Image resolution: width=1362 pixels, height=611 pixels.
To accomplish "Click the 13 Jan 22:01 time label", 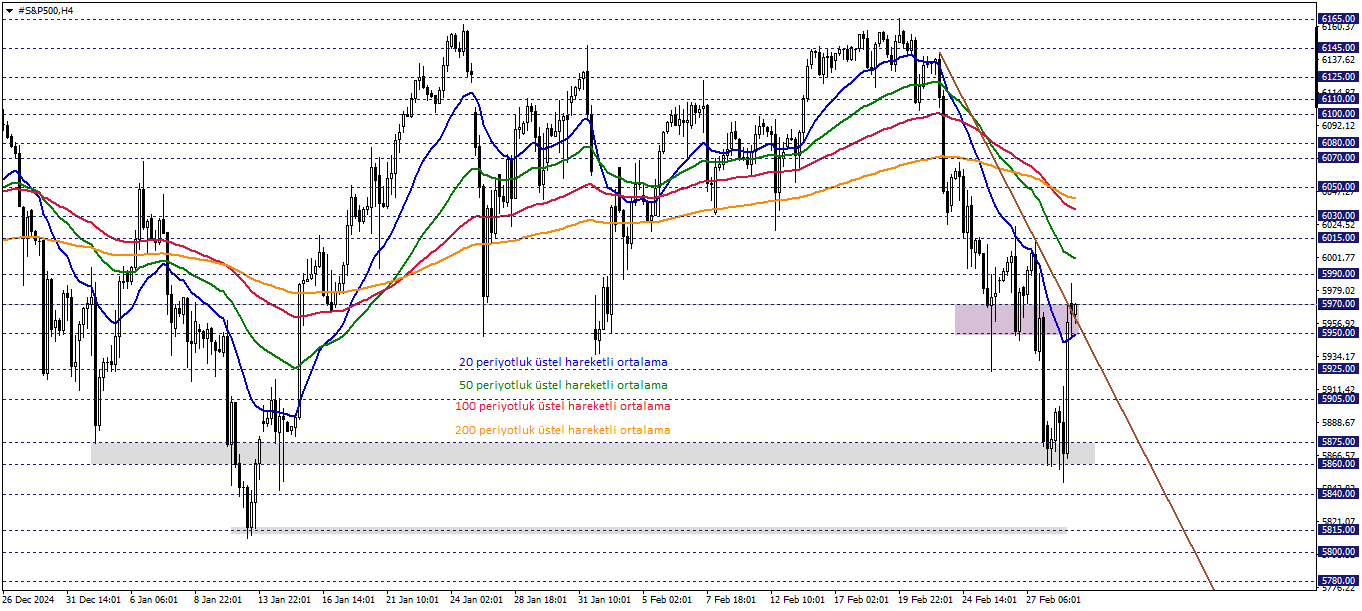I will coord(285,600).
